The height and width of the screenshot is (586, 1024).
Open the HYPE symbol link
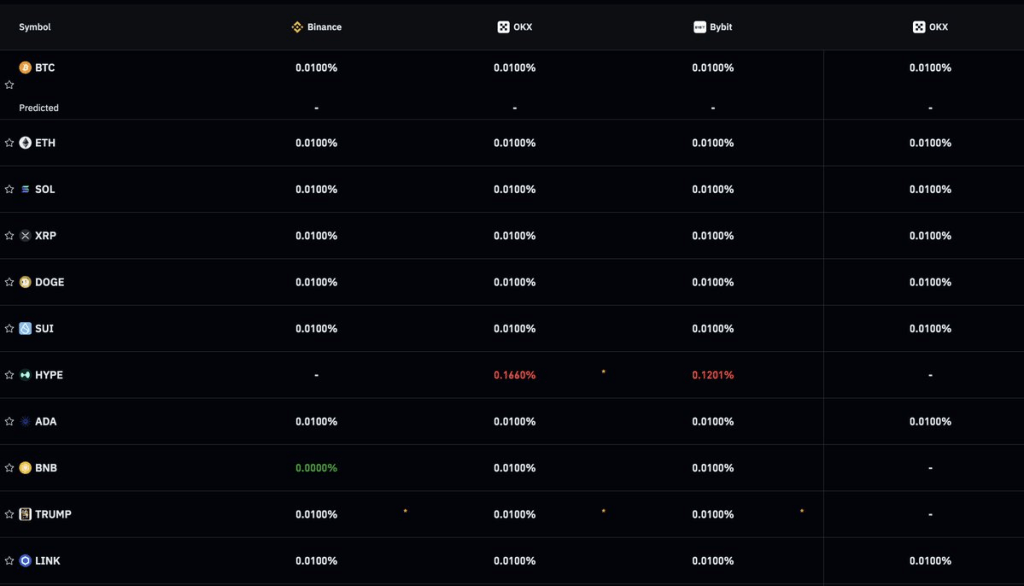pyautogui.click(x=49, y=375)
